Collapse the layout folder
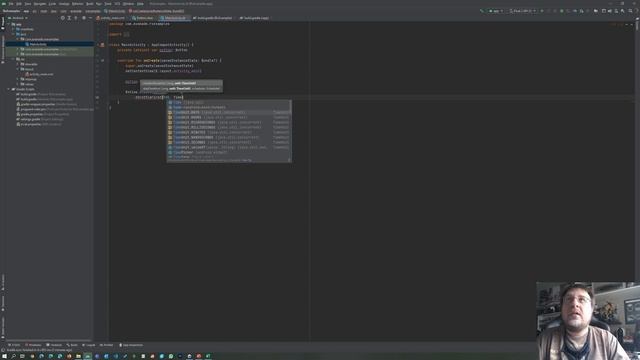 [18, 69]
